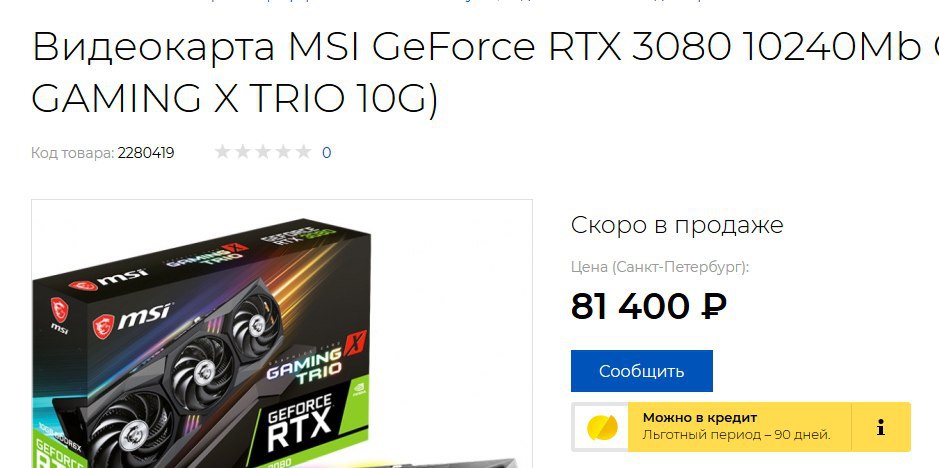
Task: Open the reviews count link 0
Action: pyautogui.click(x=326, y=153)
